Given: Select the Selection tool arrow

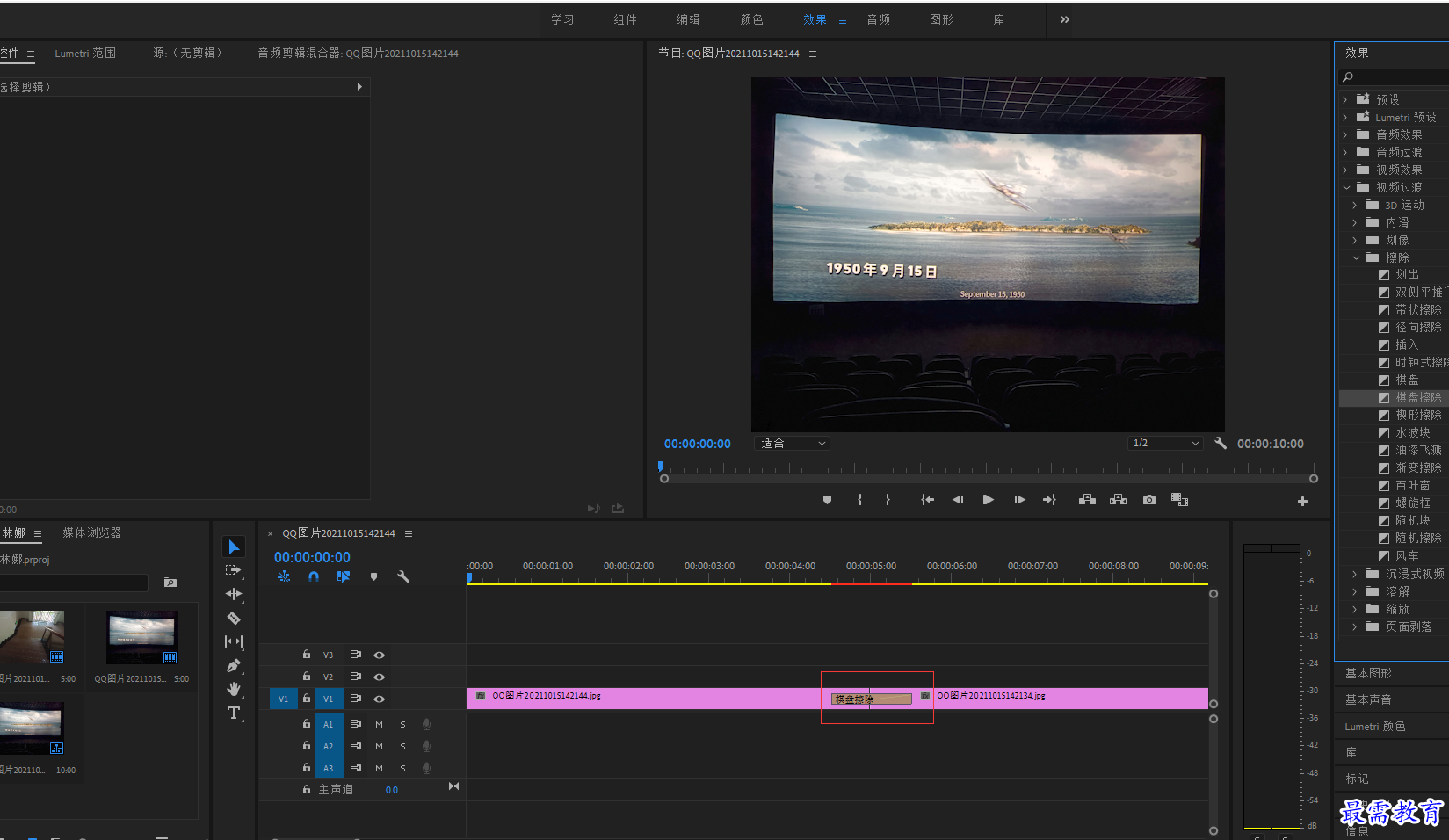Looking at the screenshot, I should pyautogui.click(x=234, y=547).
